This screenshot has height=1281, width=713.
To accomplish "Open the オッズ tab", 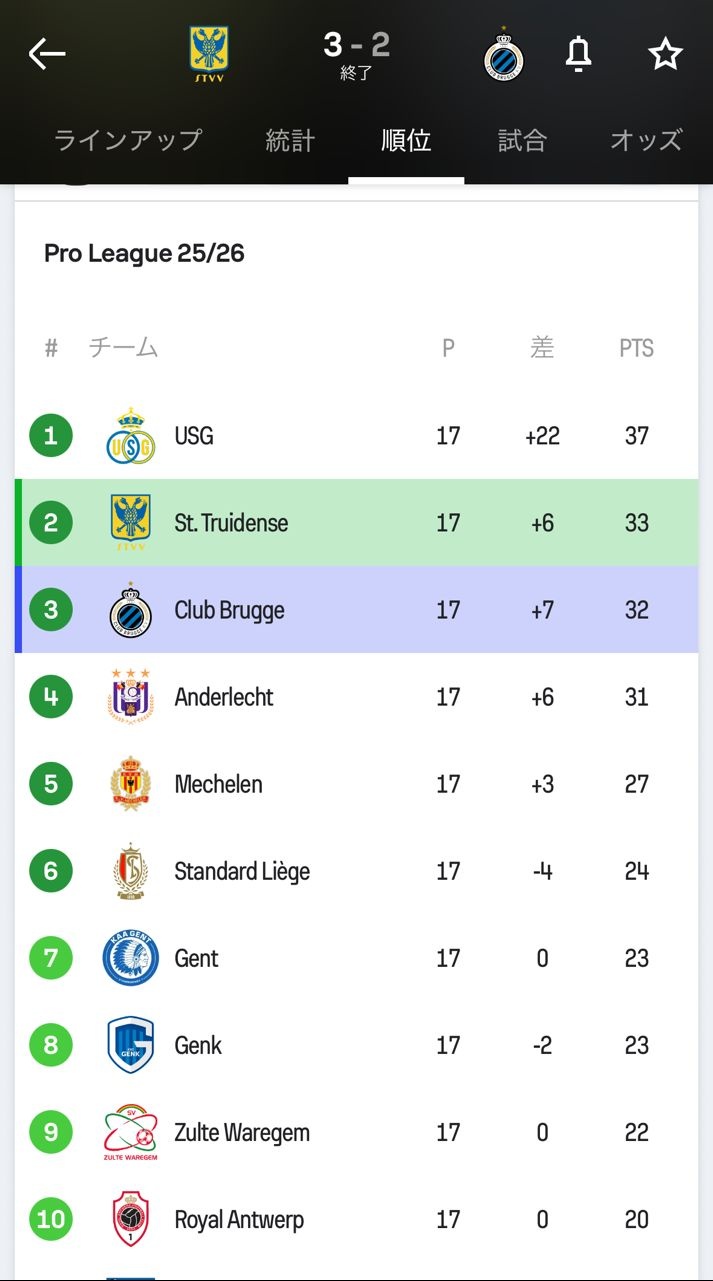I will 646,140.
